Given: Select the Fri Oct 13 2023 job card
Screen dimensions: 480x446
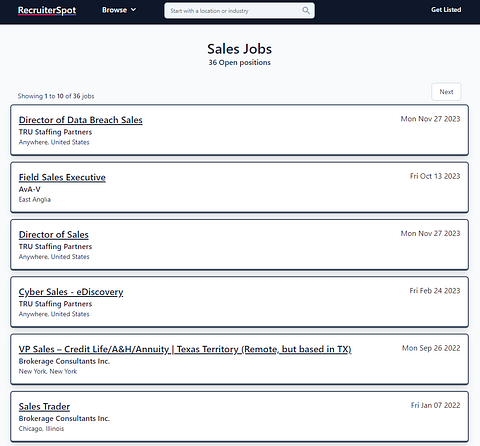Looking at the screenshot, I should pos(239,187).
